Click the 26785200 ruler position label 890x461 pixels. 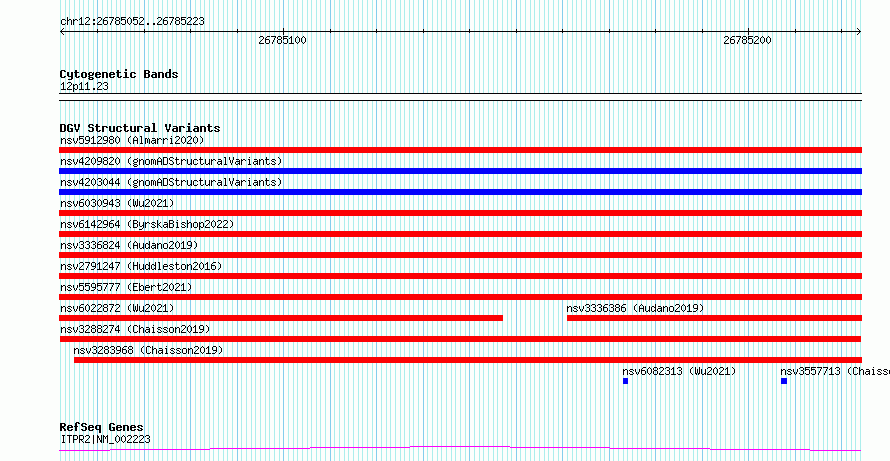[747, 40]
